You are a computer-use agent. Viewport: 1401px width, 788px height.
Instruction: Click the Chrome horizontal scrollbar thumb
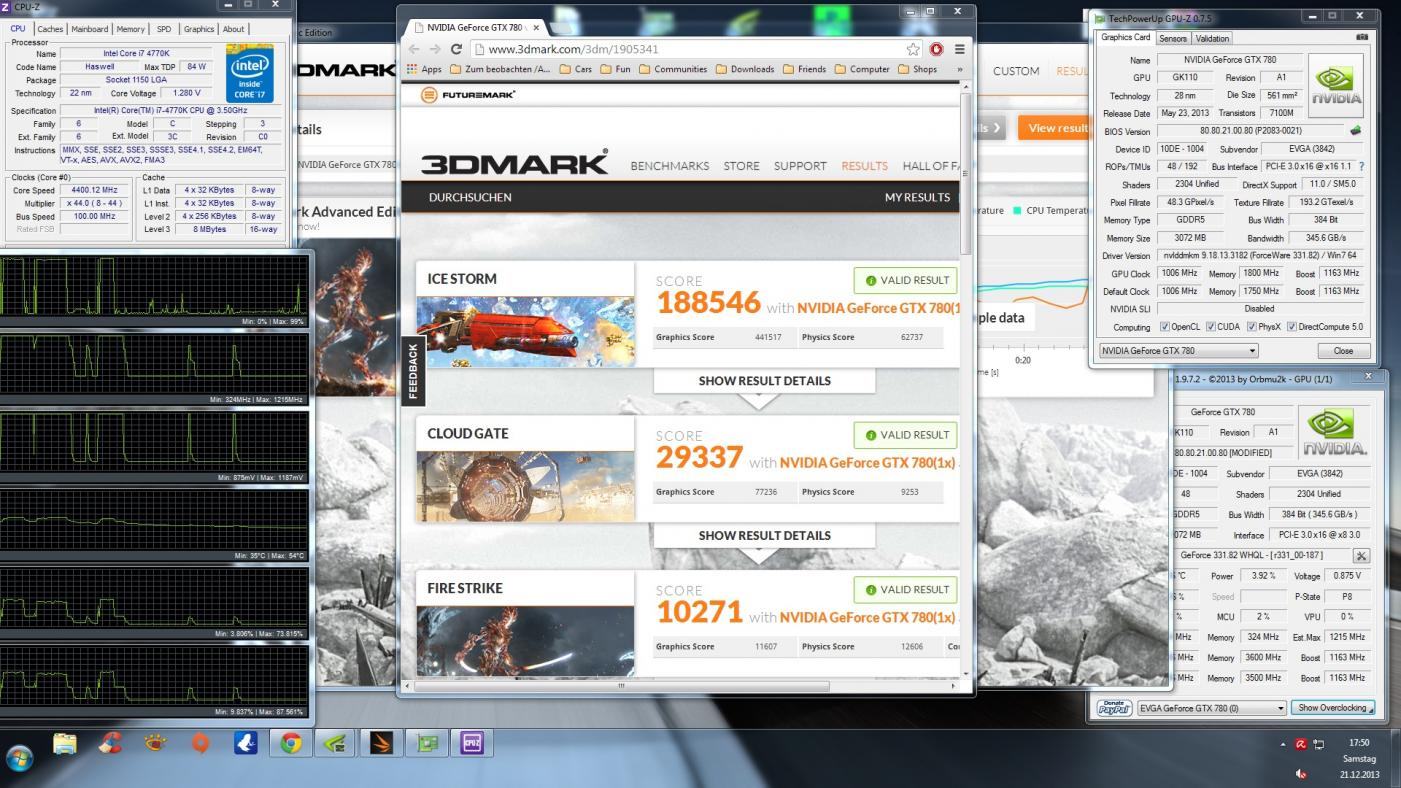[621, 686]
